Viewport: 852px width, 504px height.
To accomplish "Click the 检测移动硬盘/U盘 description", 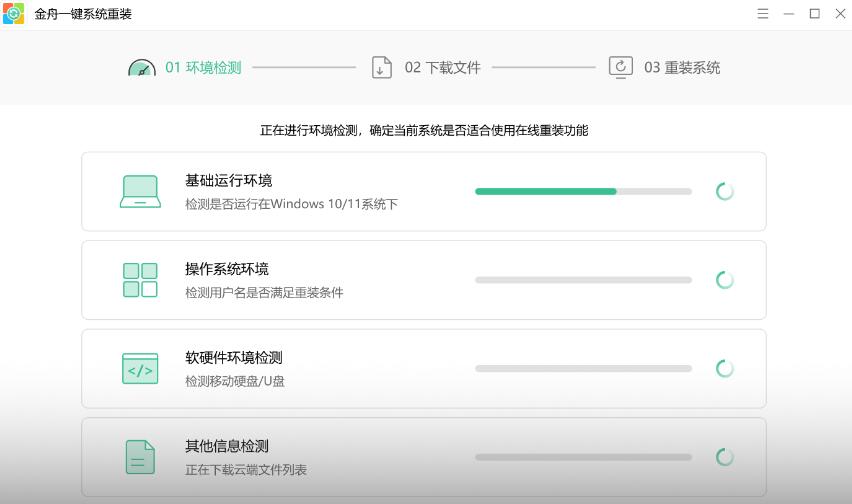I will coord(235,381).
